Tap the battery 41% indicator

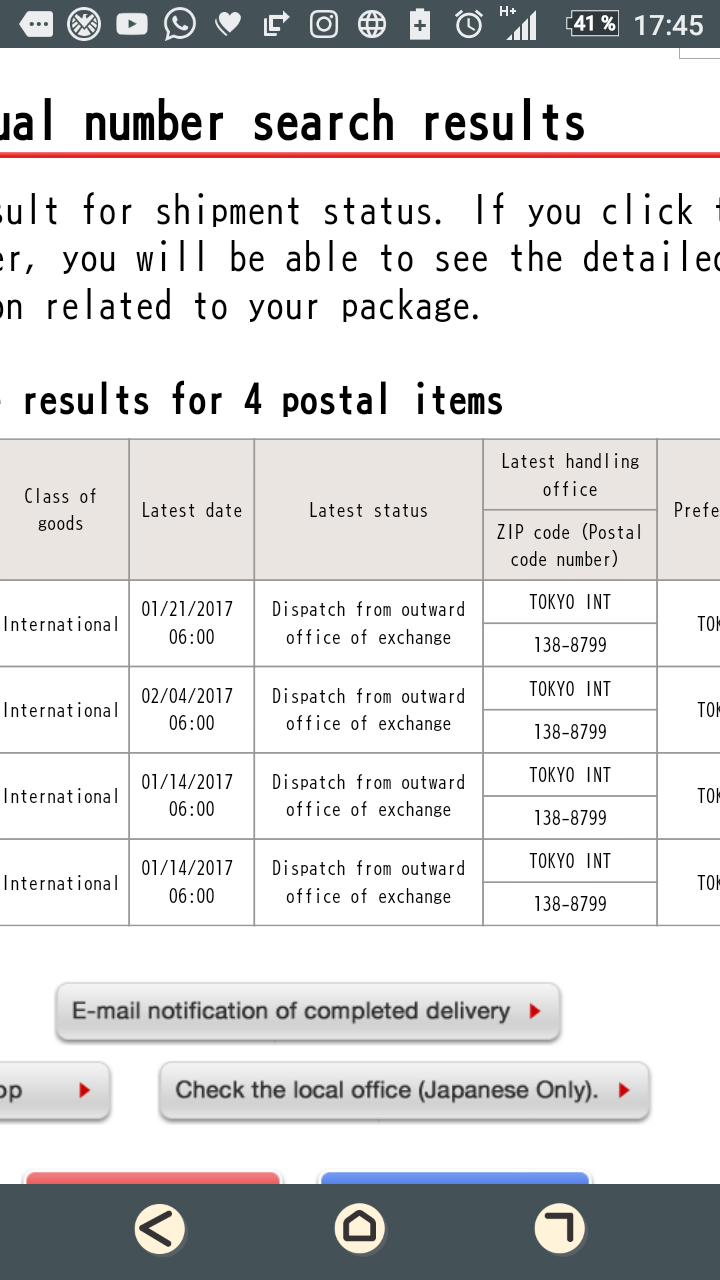(x=592, y=23)
